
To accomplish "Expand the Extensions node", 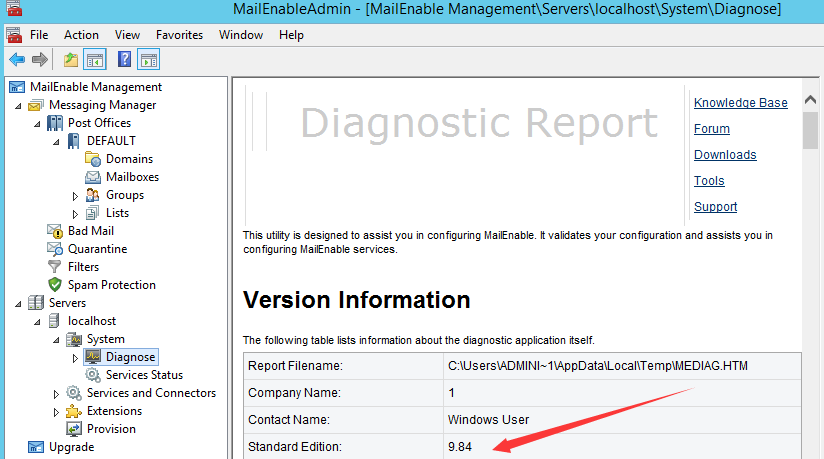I will [56, 412].
